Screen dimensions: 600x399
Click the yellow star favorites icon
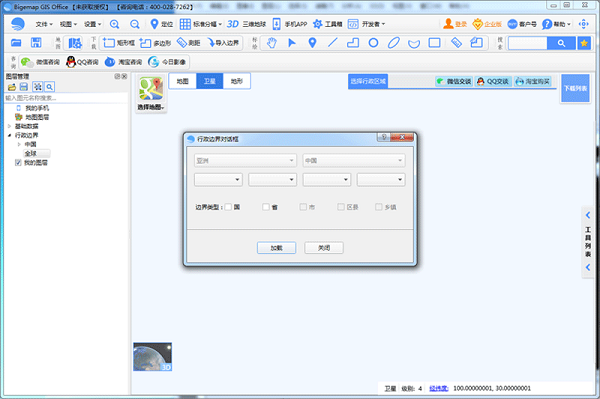[x=584, y=43]
